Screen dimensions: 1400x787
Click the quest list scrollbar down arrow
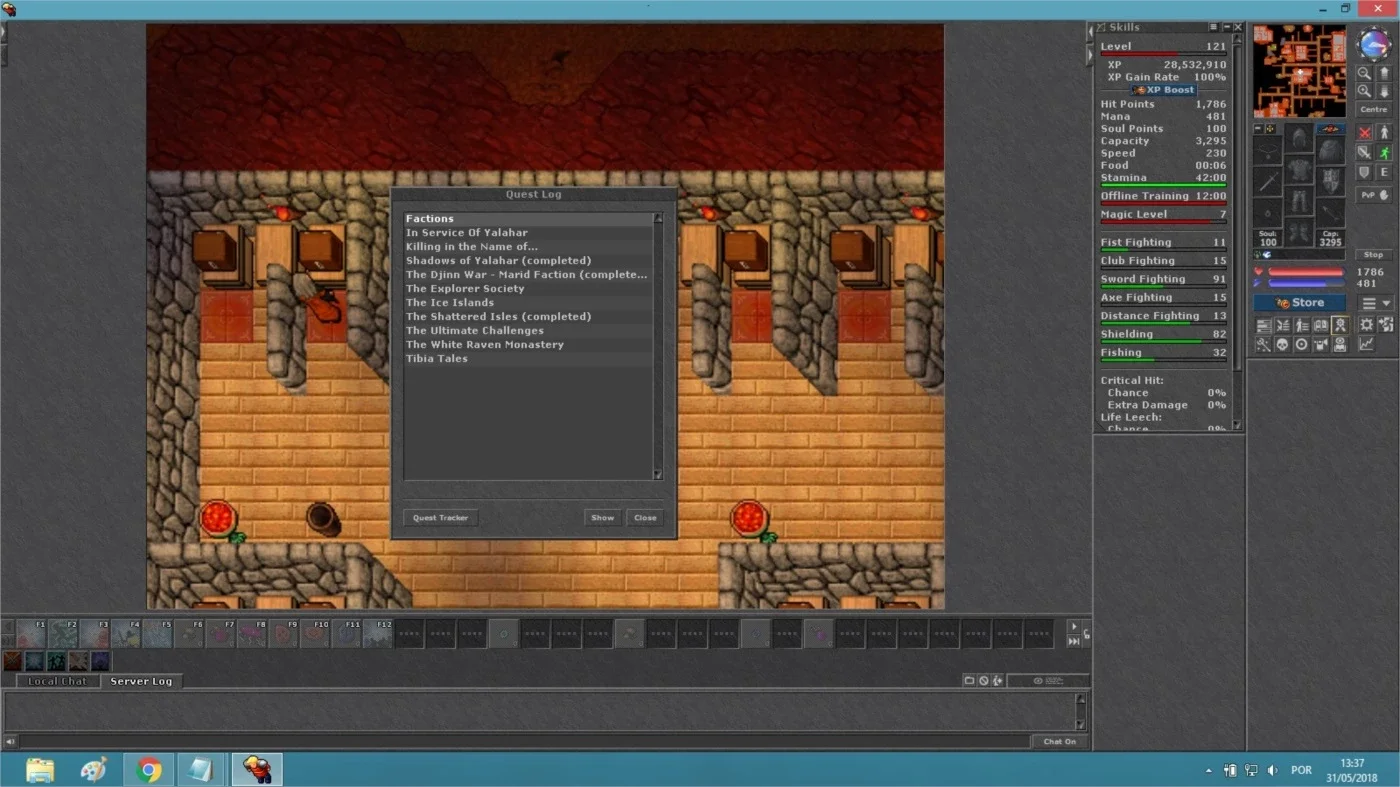pyautogui.click(x=658, y=475)
